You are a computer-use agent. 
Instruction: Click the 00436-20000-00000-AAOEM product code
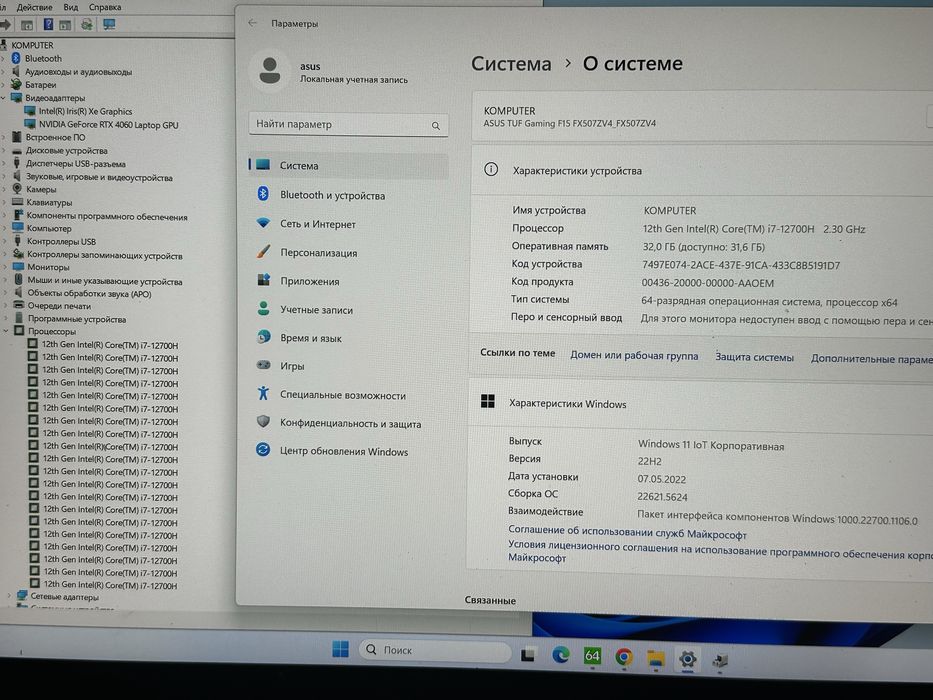point(707,283)
